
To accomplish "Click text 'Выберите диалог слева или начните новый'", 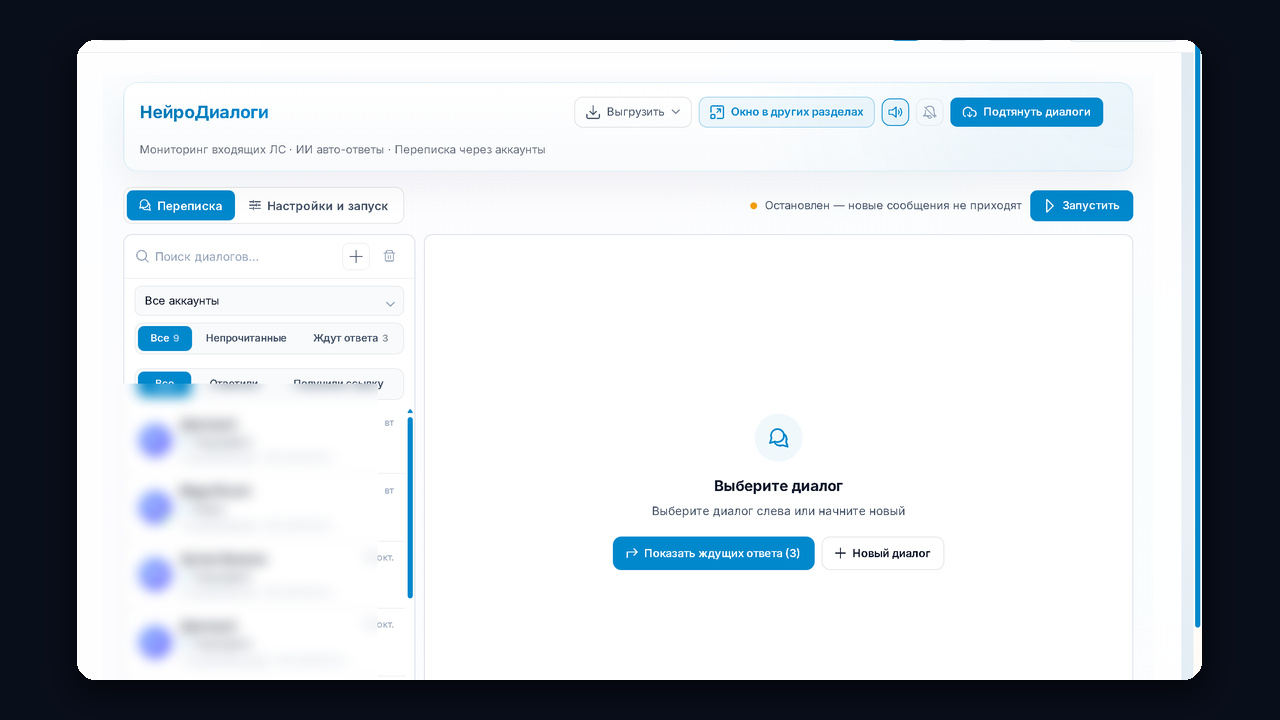I will (x=778, y=511).
